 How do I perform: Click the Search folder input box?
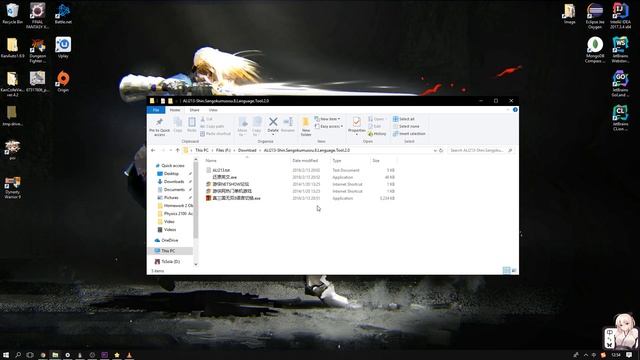pos(481,151)
